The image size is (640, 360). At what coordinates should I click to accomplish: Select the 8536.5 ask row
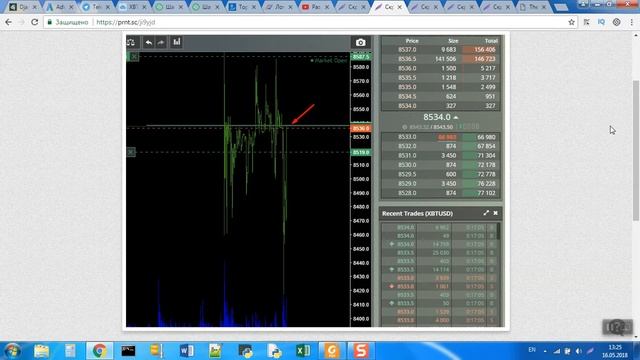click(x=440, y=59)
